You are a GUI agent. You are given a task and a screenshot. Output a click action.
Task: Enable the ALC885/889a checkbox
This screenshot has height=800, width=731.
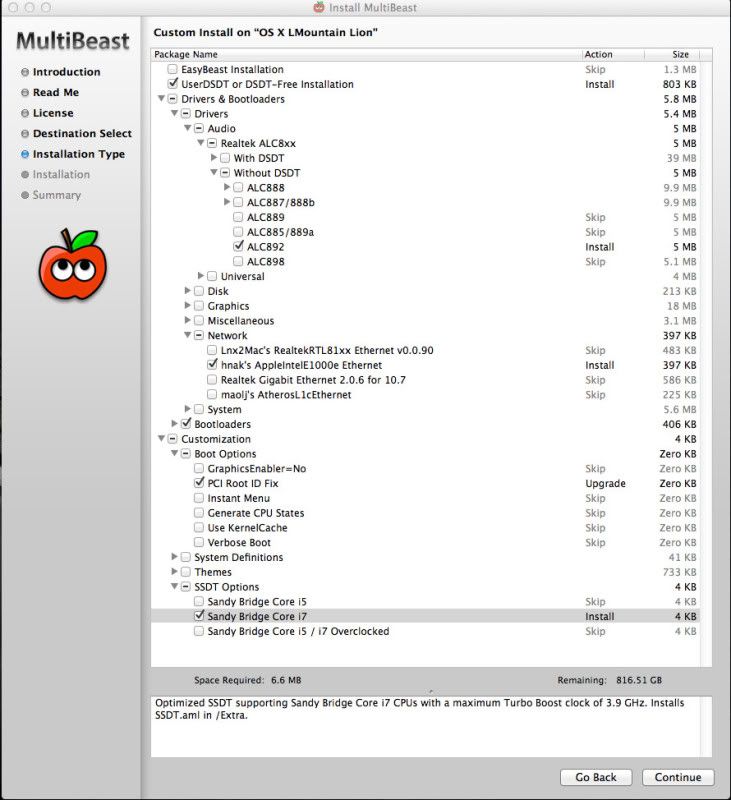[x=238, y=232]
